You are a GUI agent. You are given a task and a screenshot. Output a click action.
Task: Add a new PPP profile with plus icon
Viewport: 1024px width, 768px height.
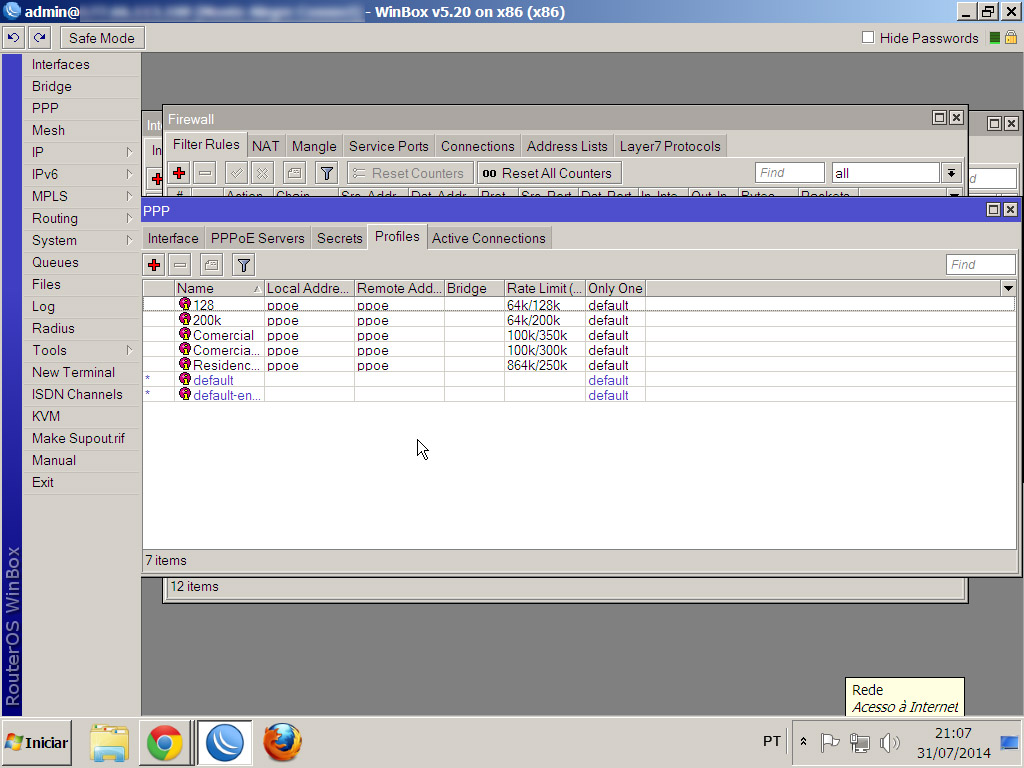(x=154, y=264)
